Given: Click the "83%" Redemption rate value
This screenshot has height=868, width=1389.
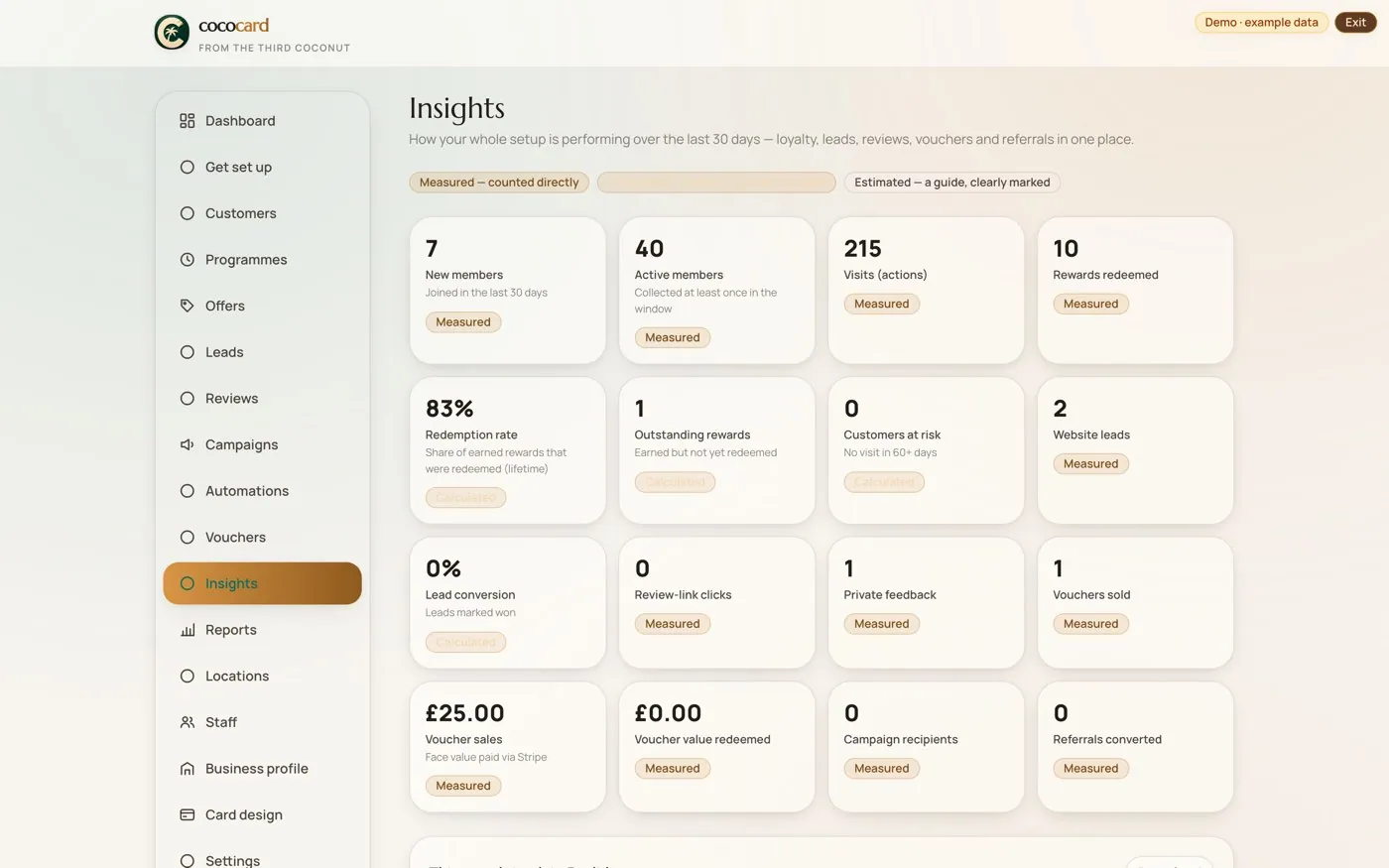Looking at the screenshot, I should (449, 409).
